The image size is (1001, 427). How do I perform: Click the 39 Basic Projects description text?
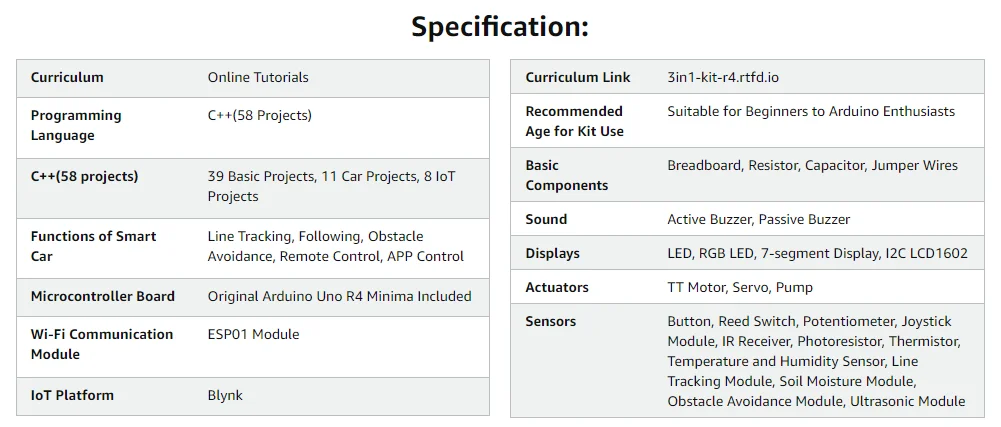click(x=331, y=186)
